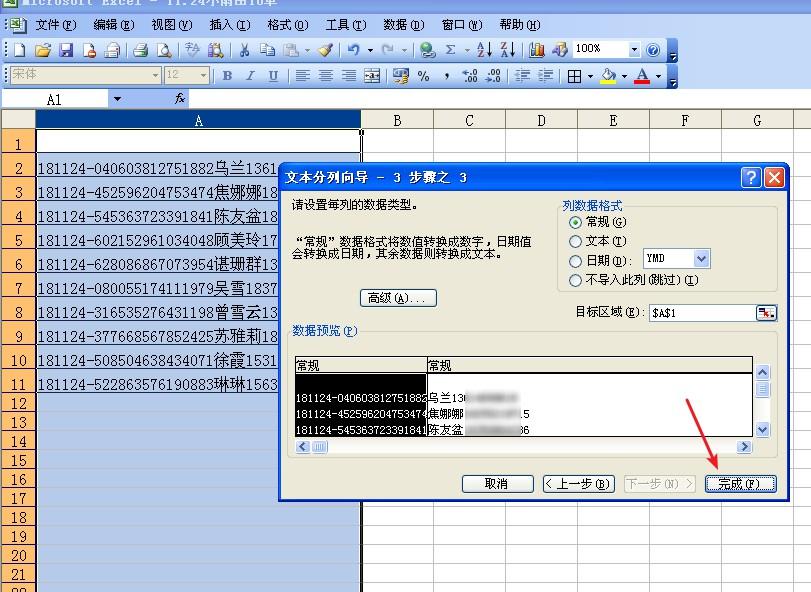
Task: Open a file with the Open folder icon
Action: [43, 50]
